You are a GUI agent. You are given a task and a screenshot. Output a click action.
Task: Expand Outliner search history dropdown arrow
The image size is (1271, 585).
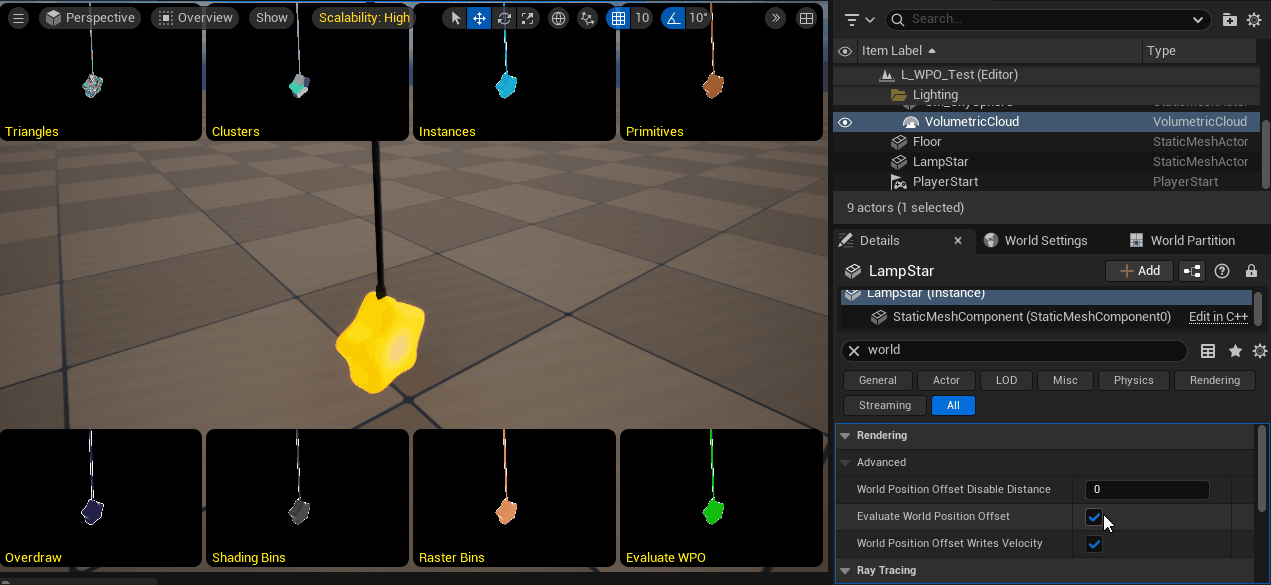1199,19
